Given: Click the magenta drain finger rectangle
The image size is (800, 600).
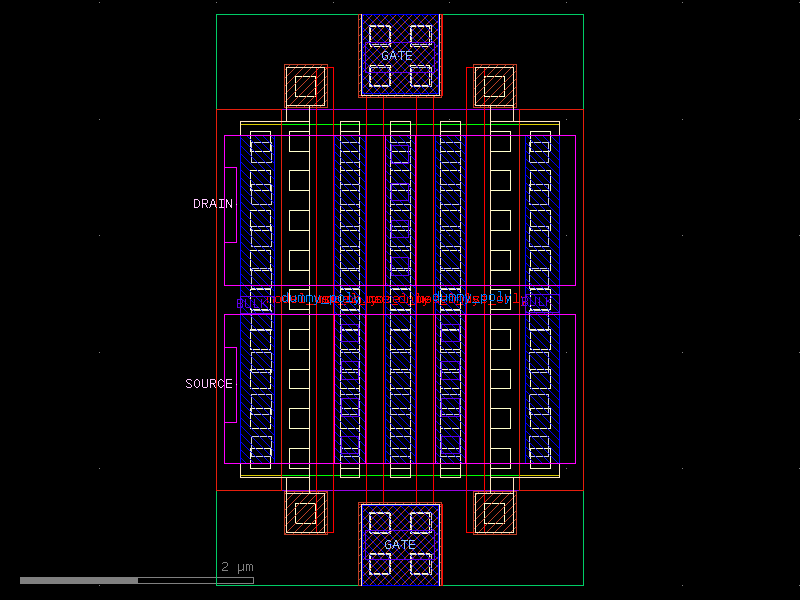Looking at the screenshot, I should 233,200.
